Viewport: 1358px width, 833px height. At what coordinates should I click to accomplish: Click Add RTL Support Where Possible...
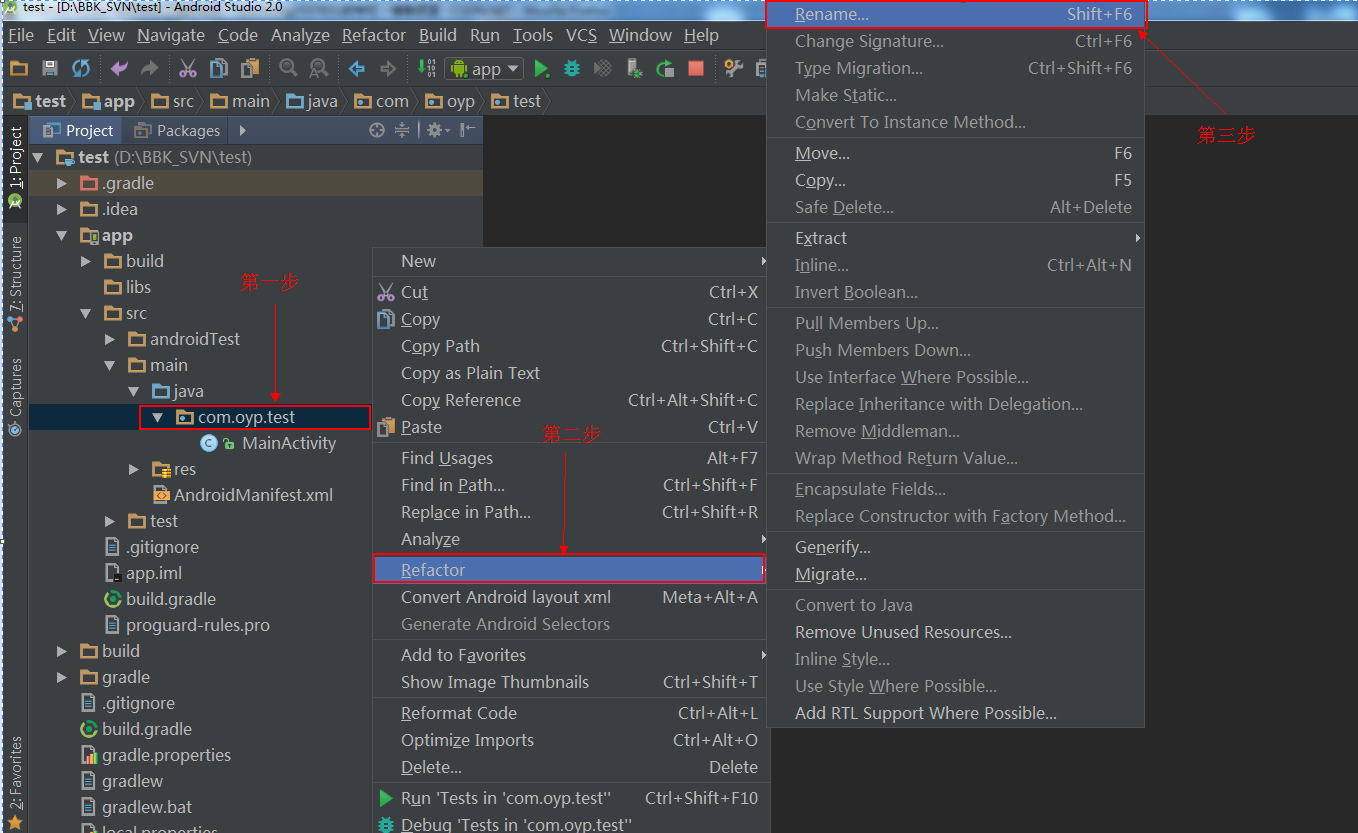[x=955, y=713]
